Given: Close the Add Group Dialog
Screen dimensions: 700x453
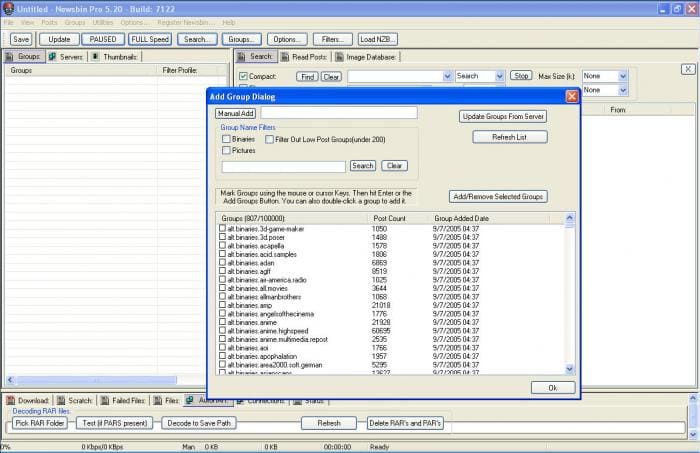Looking at the screenshot, I should click(x=572, y=96).
